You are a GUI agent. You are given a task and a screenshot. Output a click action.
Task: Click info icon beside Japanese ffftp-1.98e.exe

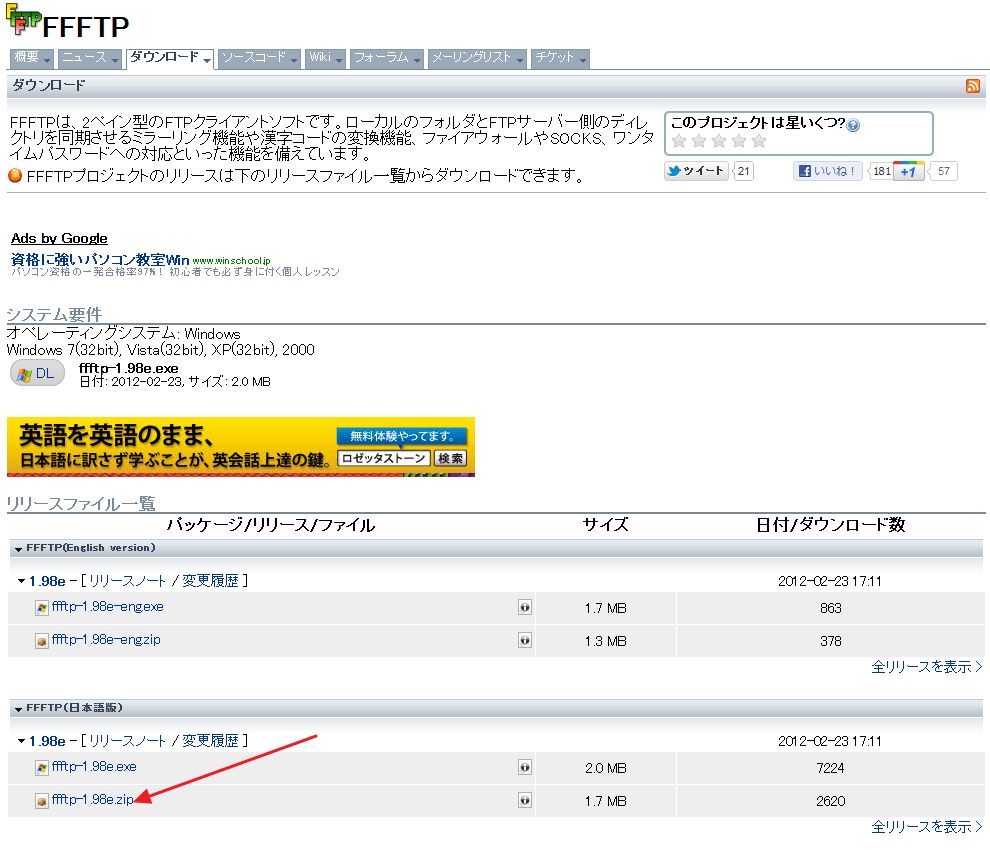point(525,767)
